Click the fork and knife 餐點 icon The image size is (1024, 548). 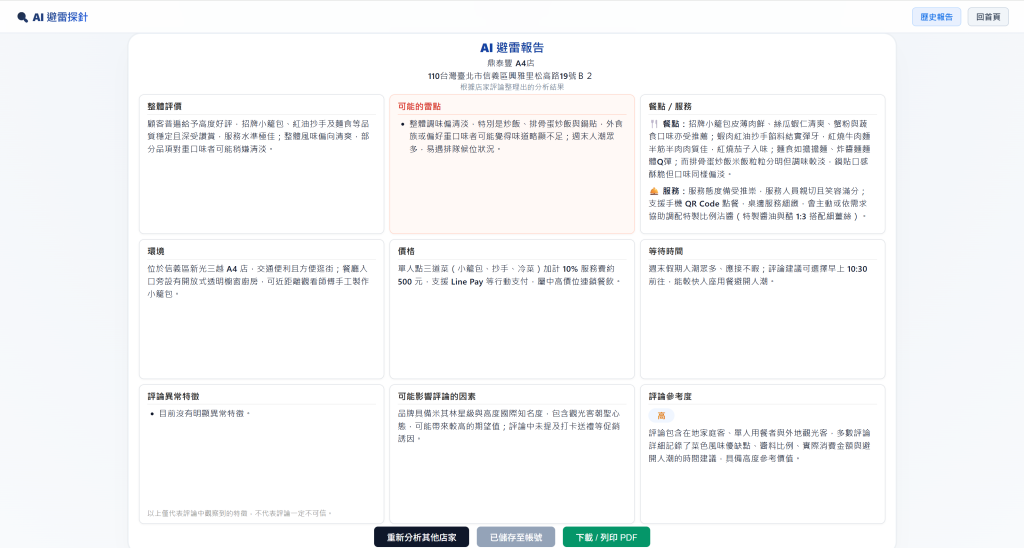pyautogui.click(x=654, y=123)
